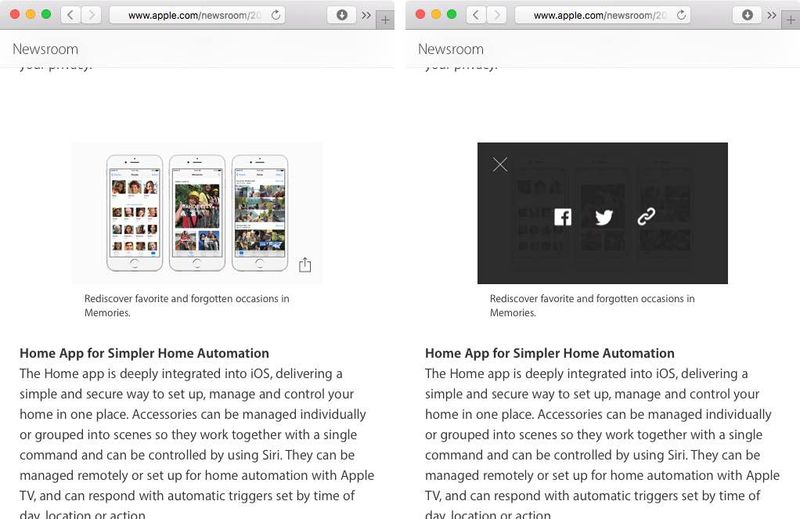Open the Newsroom link in the right window
The image size is (800, 519).
coord(451,49)
